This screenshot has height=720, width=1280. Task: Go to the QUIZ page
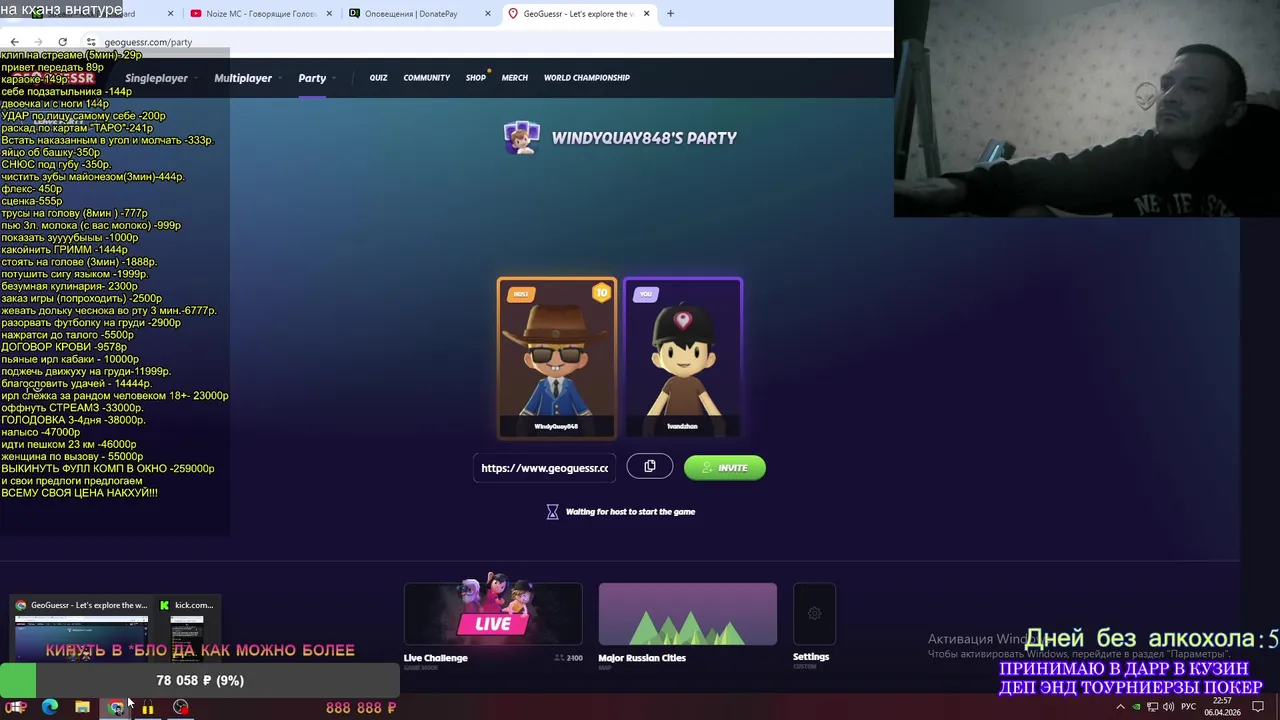pyautogui.click(x=378, y=78)
